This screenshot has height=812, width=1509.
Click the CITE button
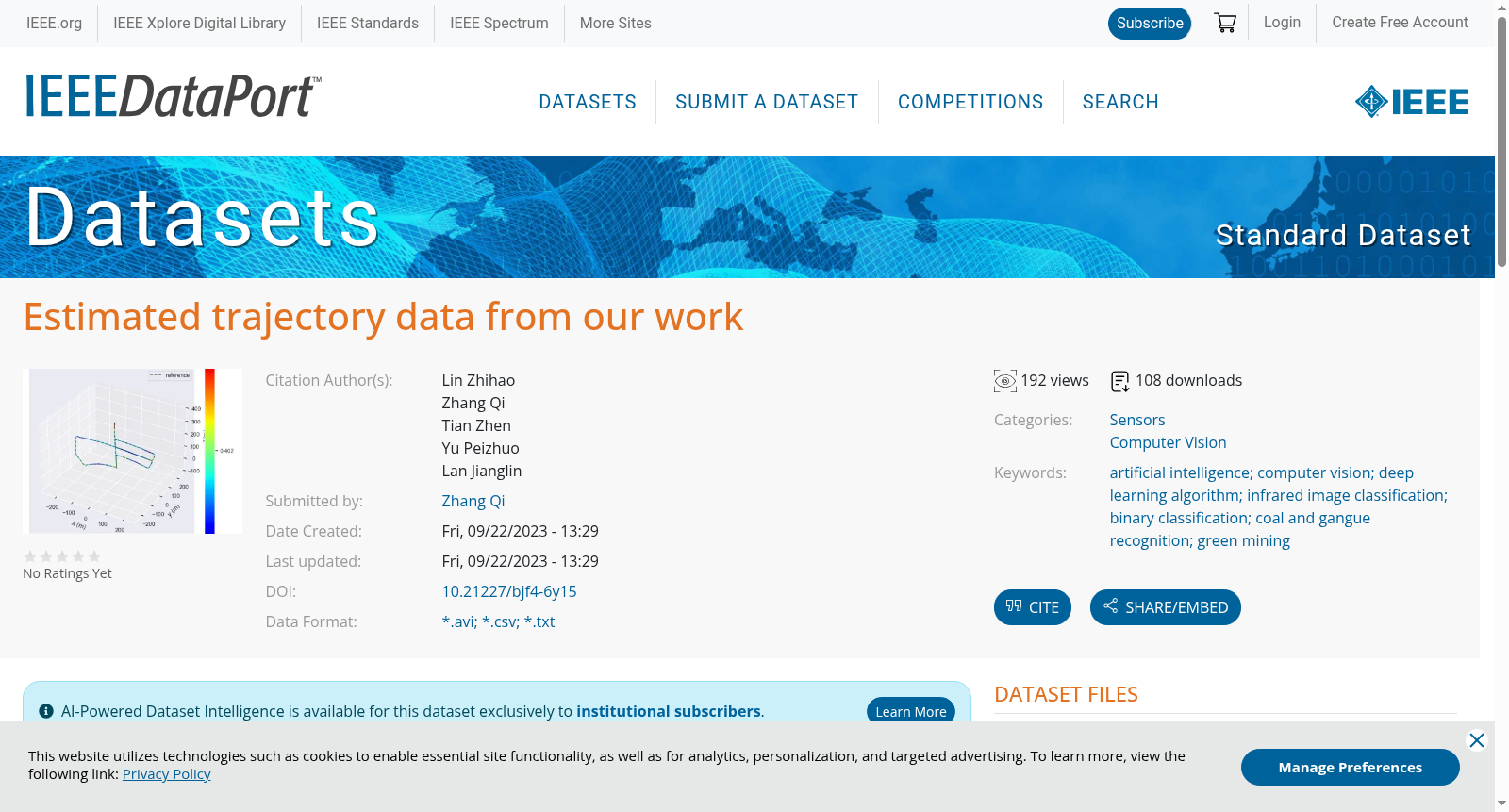(1033, 607)
